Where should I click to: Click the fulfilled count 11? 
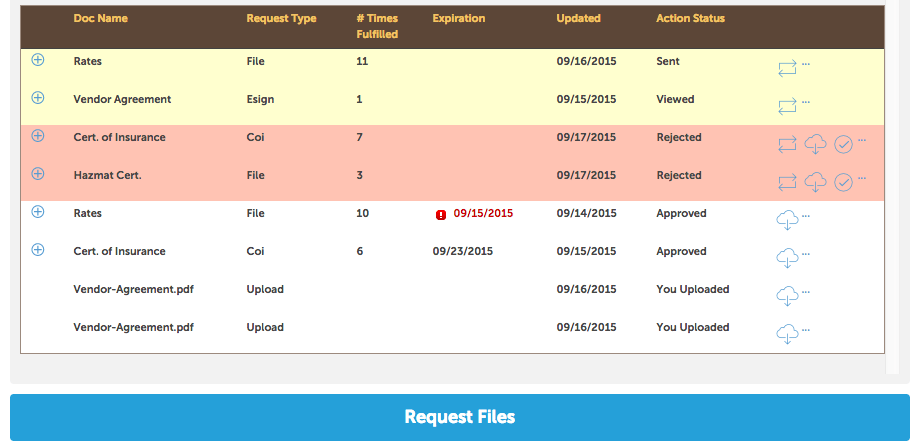coord(362,61)
